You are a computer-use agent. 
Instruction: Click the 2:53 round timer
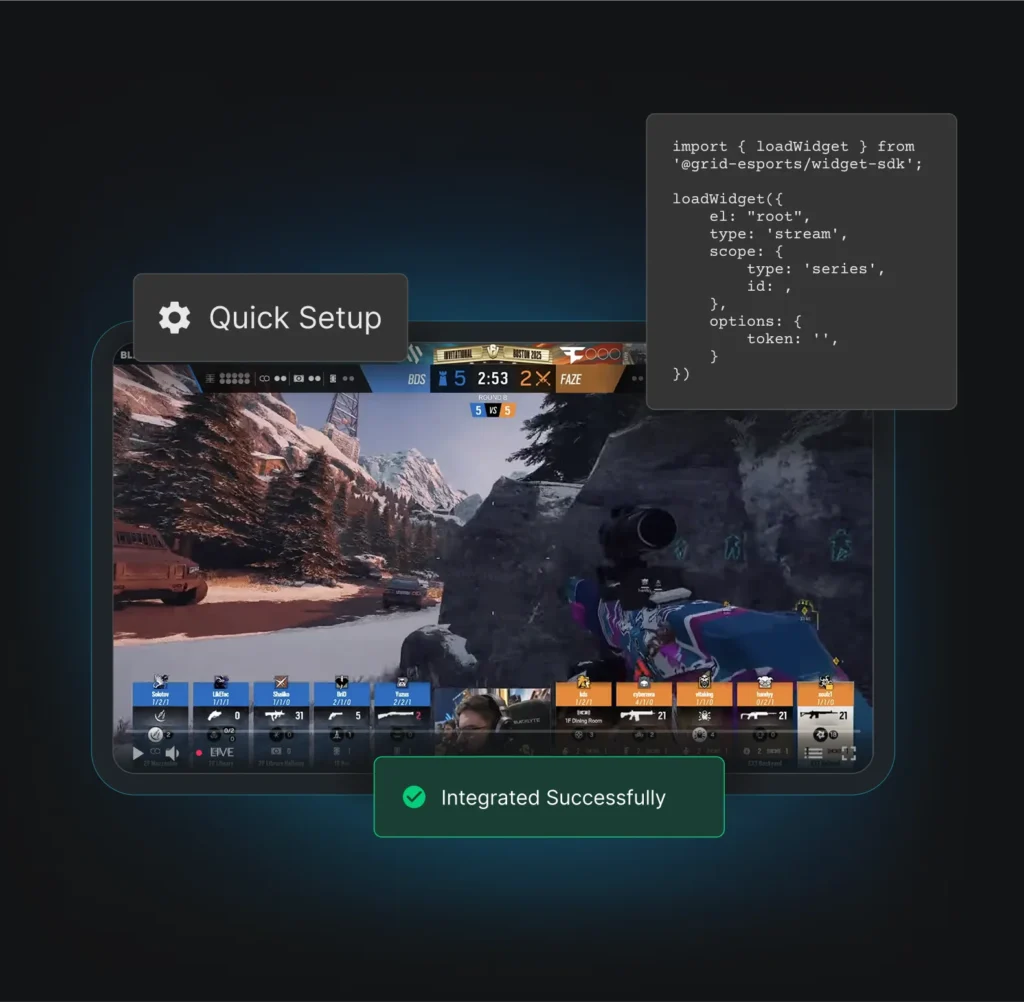[492, 378]
